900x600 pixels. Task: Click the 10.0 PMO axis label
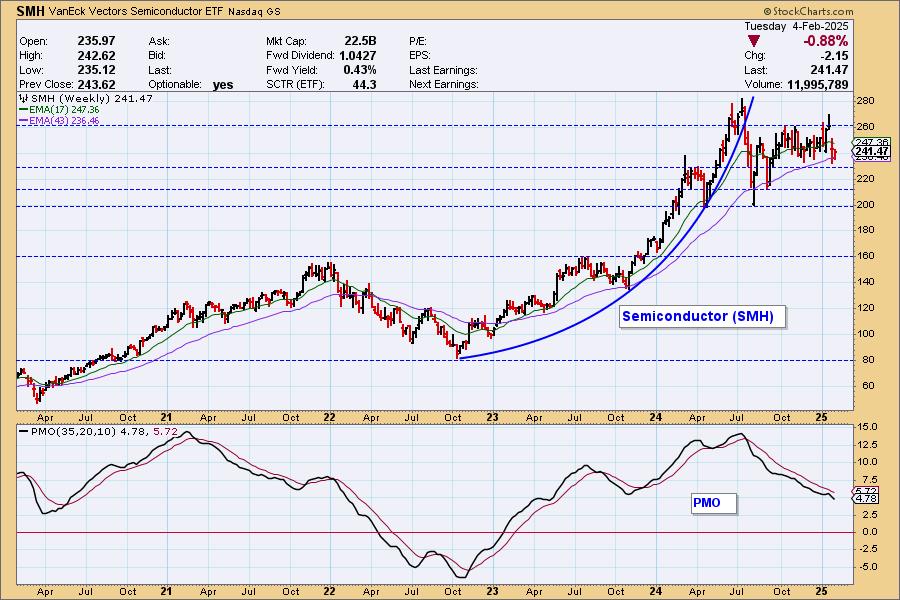(x=866, y=462)
